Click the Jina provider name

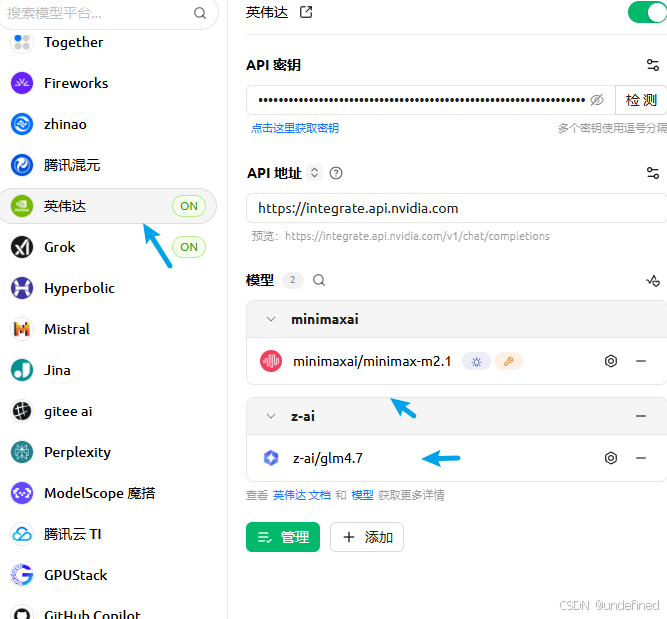pyautogui.click(x=57, y=370)
